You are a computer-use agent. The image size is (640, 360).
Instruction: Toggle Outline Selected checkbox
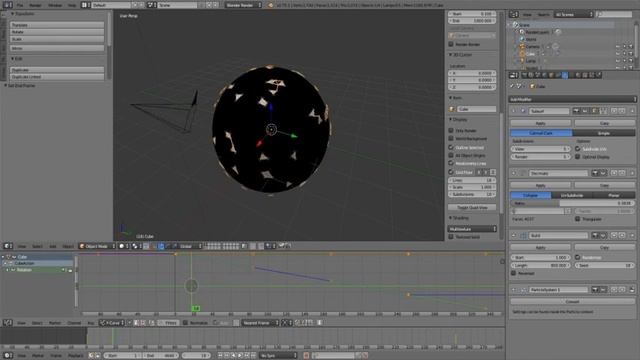(451, 147)
